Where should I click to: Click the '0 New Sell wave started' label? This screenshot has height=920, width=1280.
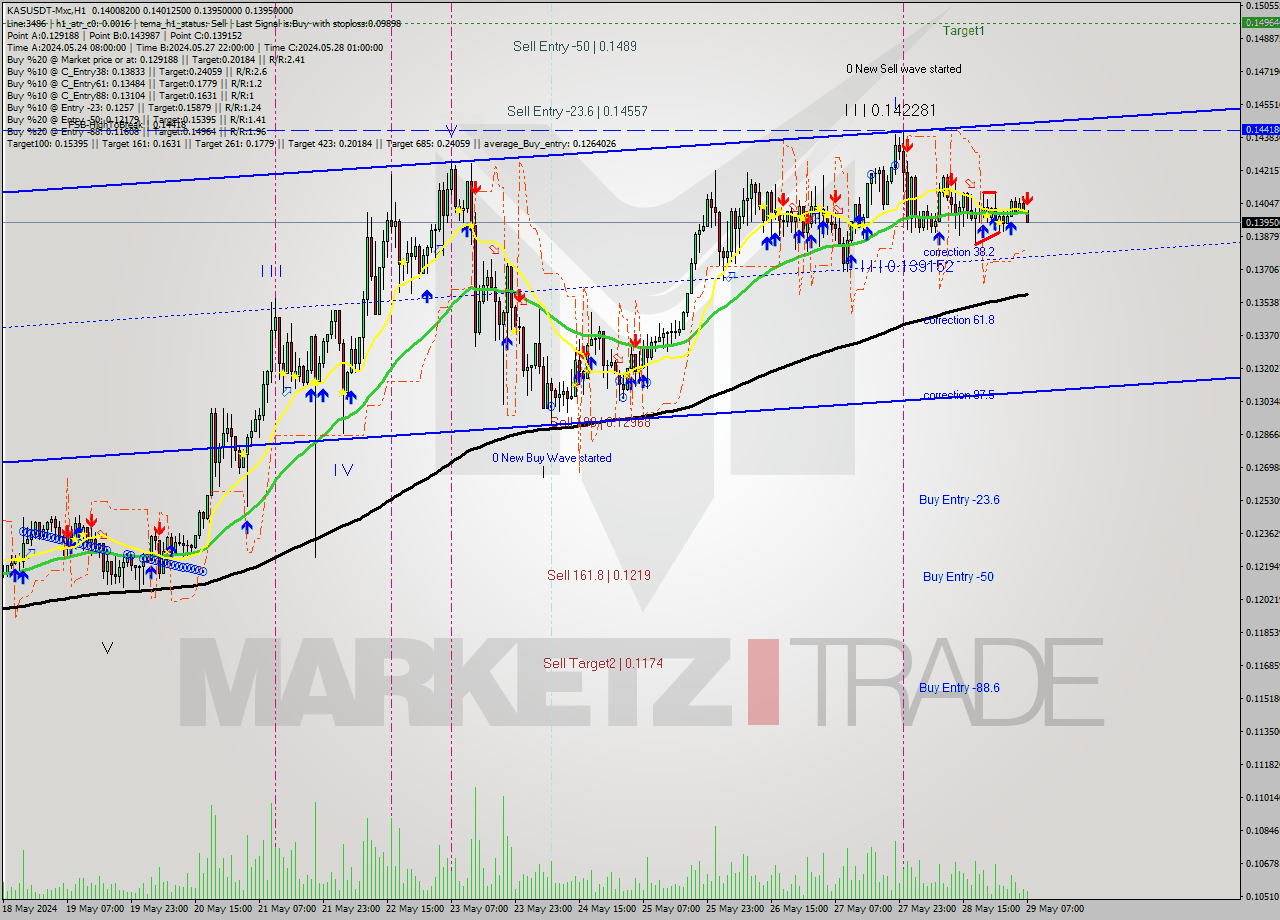pos(904,69)
